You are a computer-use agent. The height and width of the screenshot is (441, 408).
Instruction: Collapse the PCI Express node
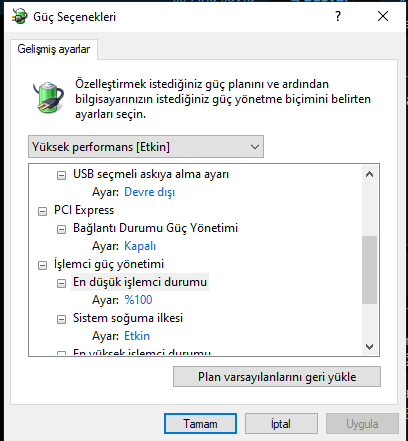pyautogui.click(x=42, y=211)
